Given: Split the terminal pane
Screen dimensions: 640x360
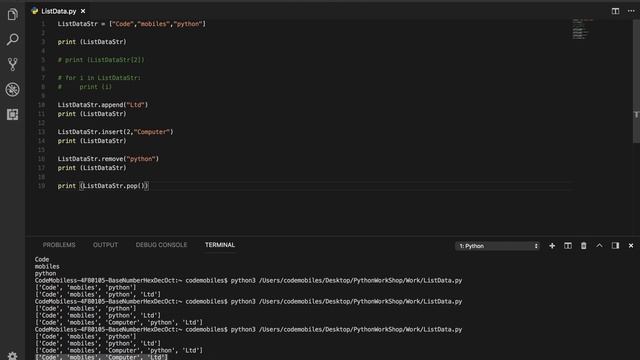Looking at the screenshot, I should [568, 246].
